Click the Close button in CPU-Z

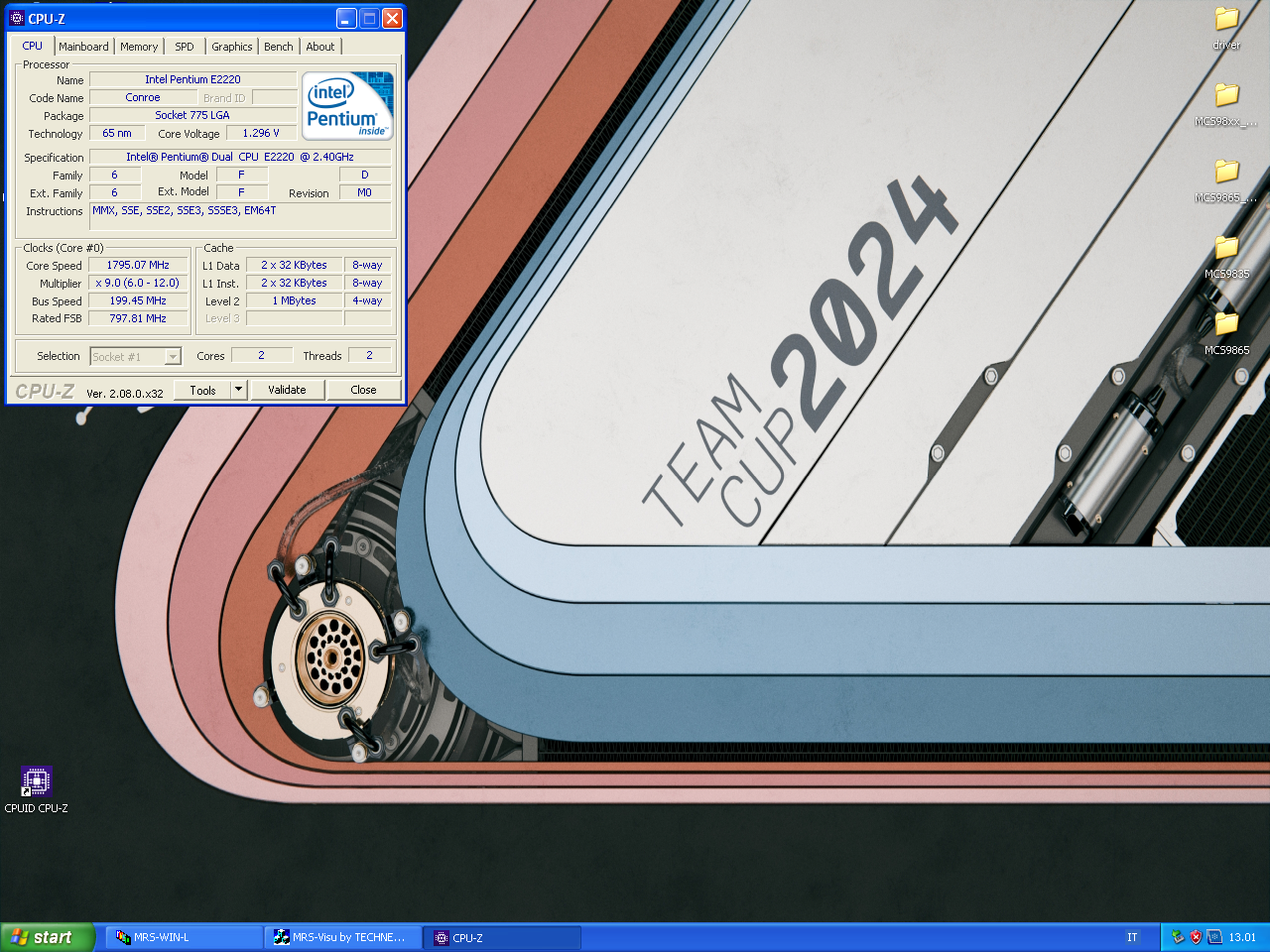(x=363, y=390)
